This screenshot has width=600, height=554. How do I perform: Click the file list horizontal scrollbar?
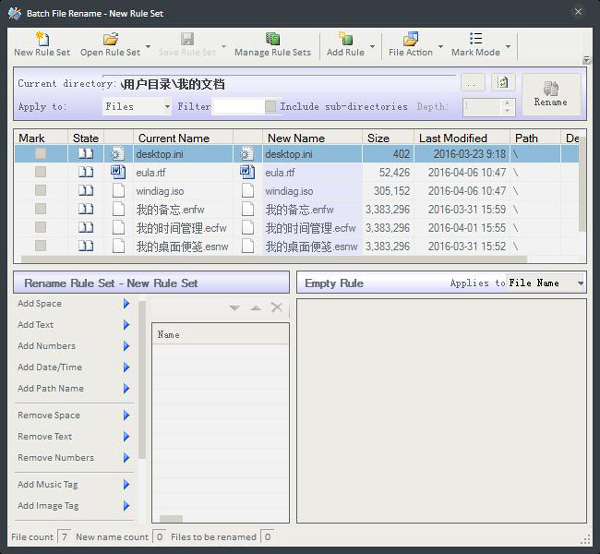274,259
